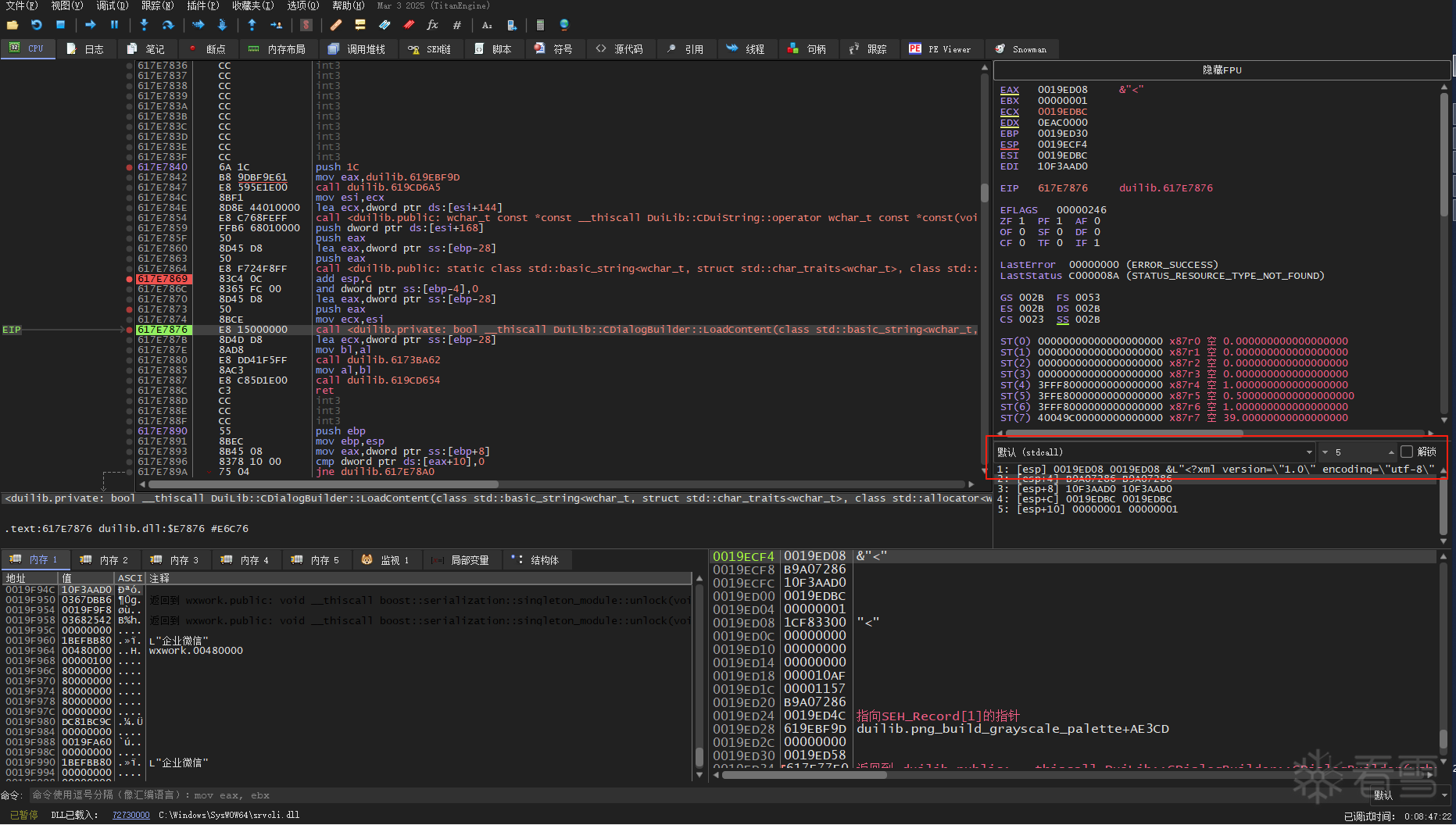Enable the 解锁 checkbox
The width and height of the screenshot is (1456, 825).
point(1407,452)
